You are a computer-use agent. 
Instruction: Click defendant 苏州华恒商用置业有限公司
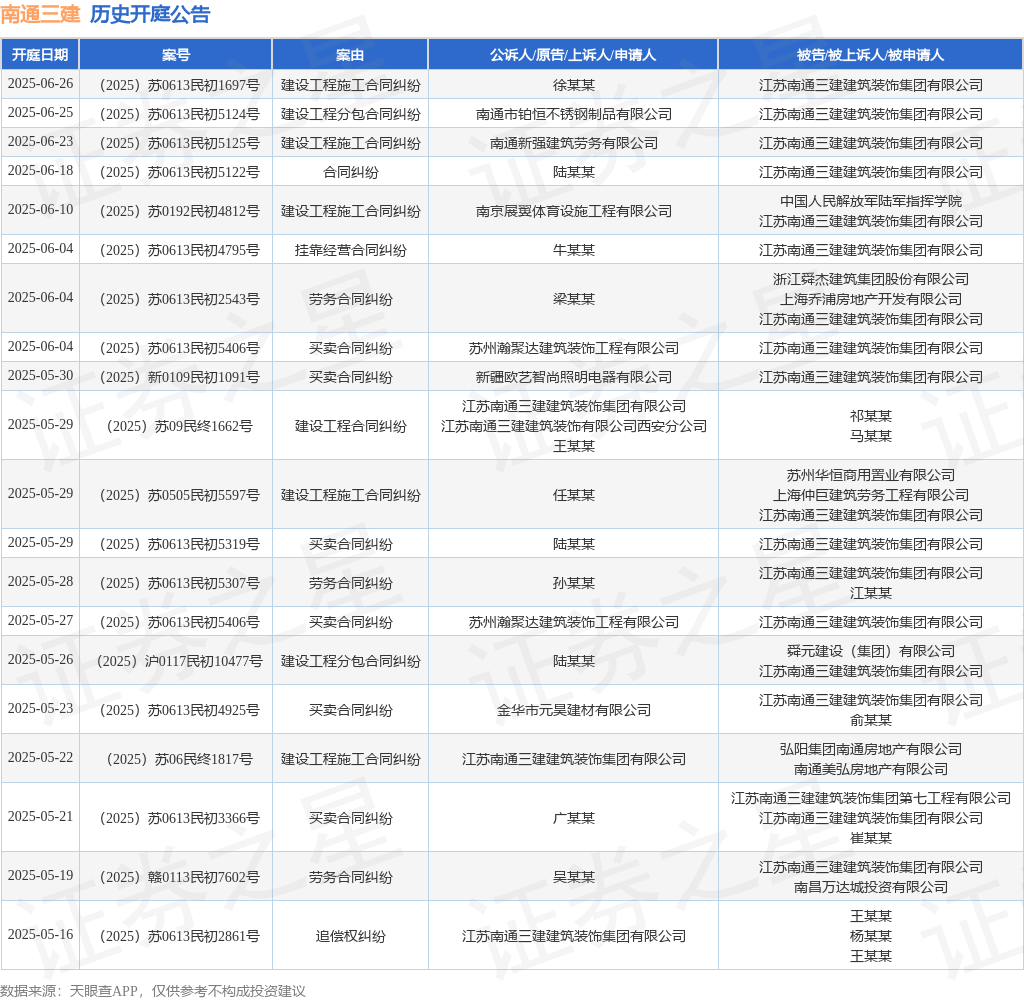pyautogui.click(x=871, y=476)
